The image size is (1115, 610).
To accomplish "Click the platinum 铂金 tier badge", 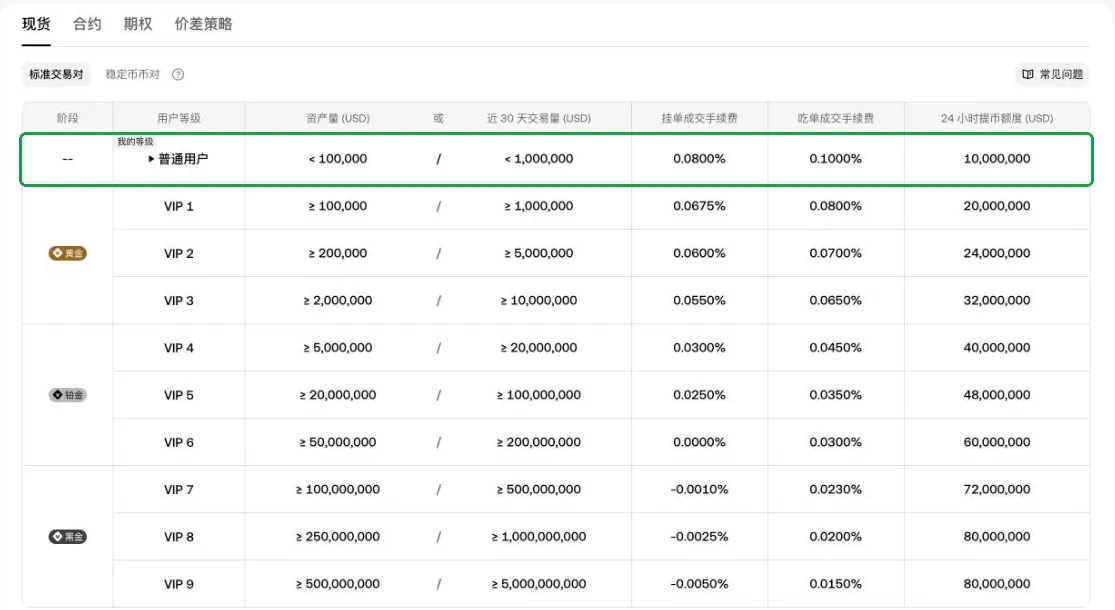I will [x=68, y=395].
